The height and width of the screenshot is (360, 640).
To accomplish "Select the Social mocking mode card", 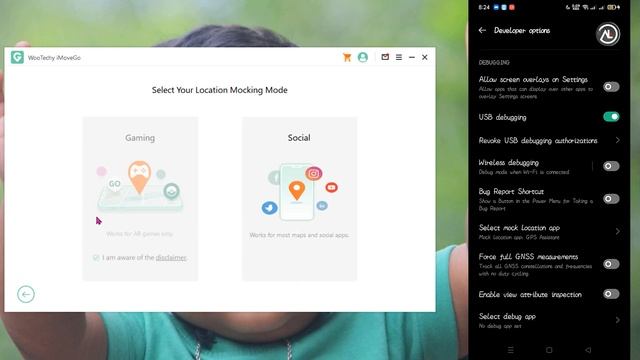I will point(300,199).
